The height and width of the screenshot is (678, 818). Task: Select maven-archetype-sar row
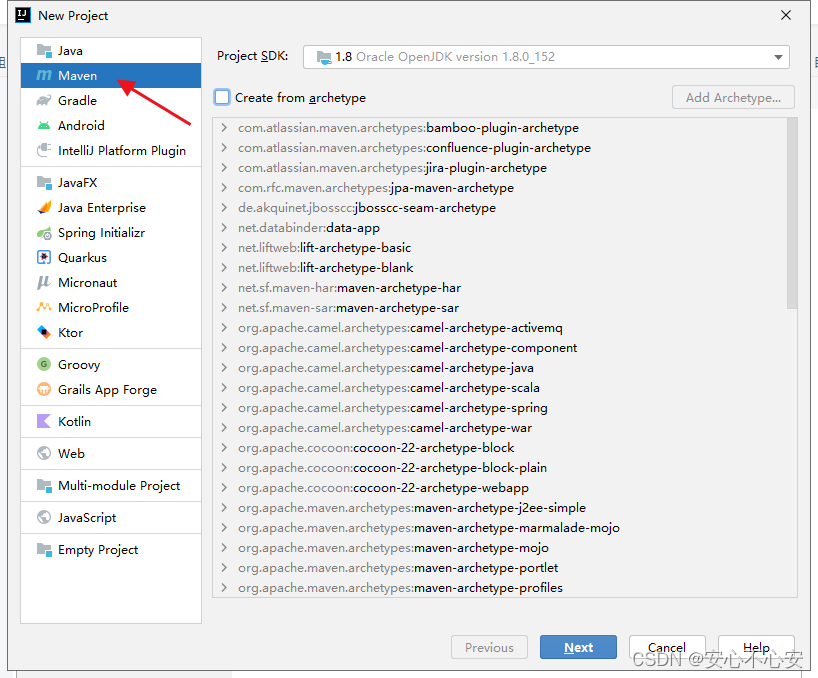[500, 308]
